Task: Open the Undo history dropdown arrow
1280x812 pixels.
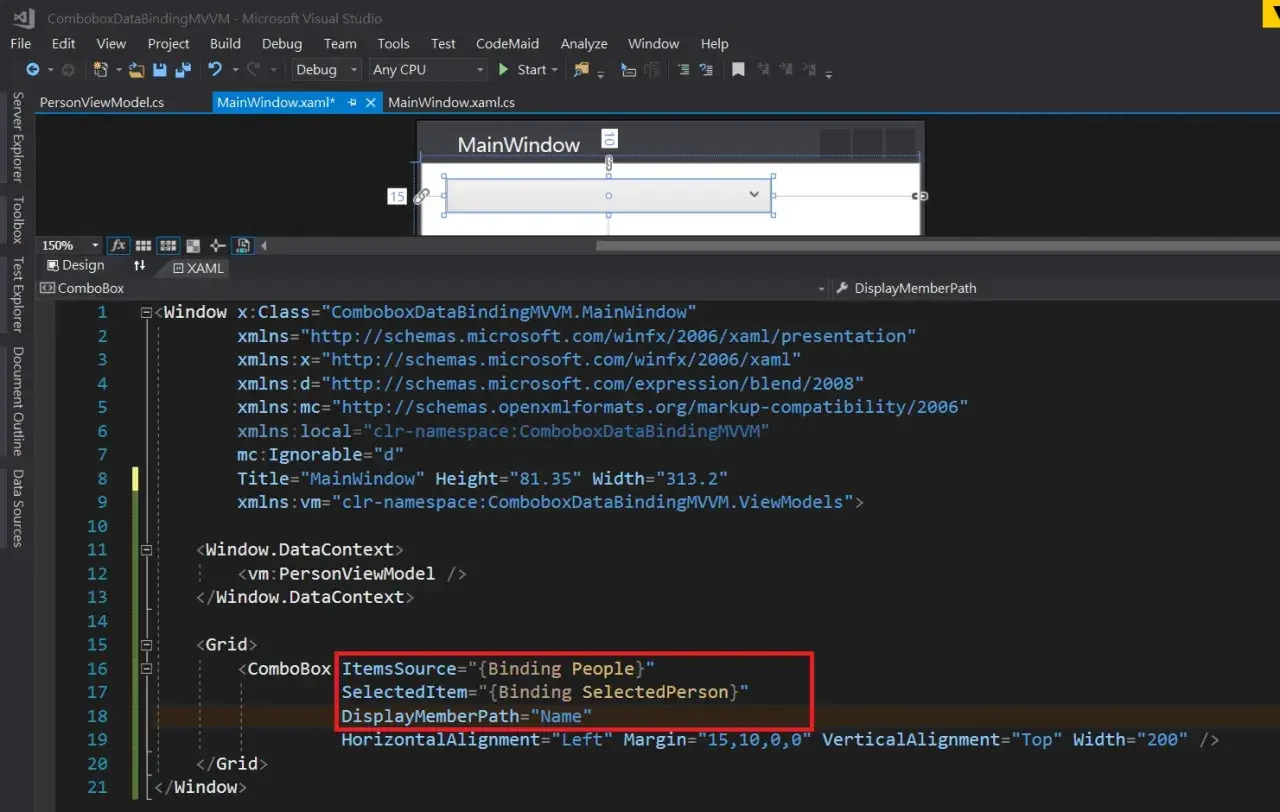Action: point(235,70)
